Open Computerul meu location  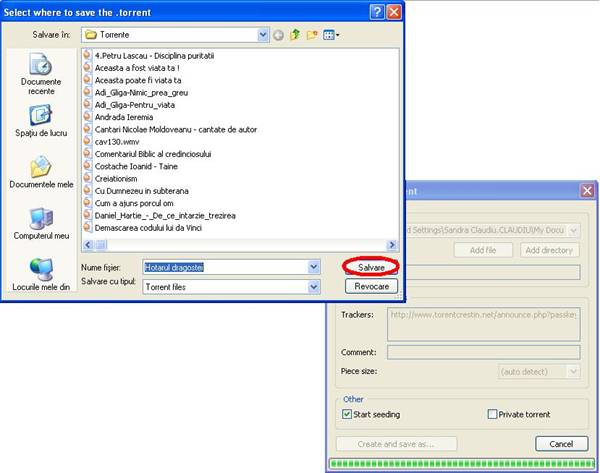point(41,224)
